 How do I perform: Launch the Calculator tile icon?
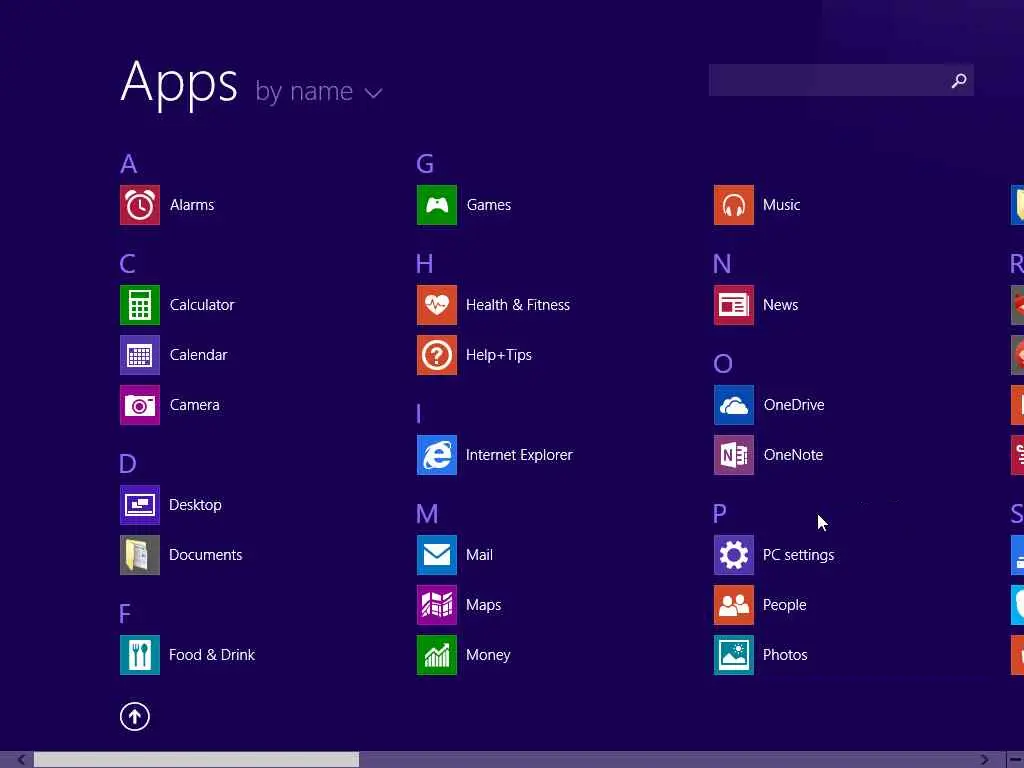(x=140, y=305)
